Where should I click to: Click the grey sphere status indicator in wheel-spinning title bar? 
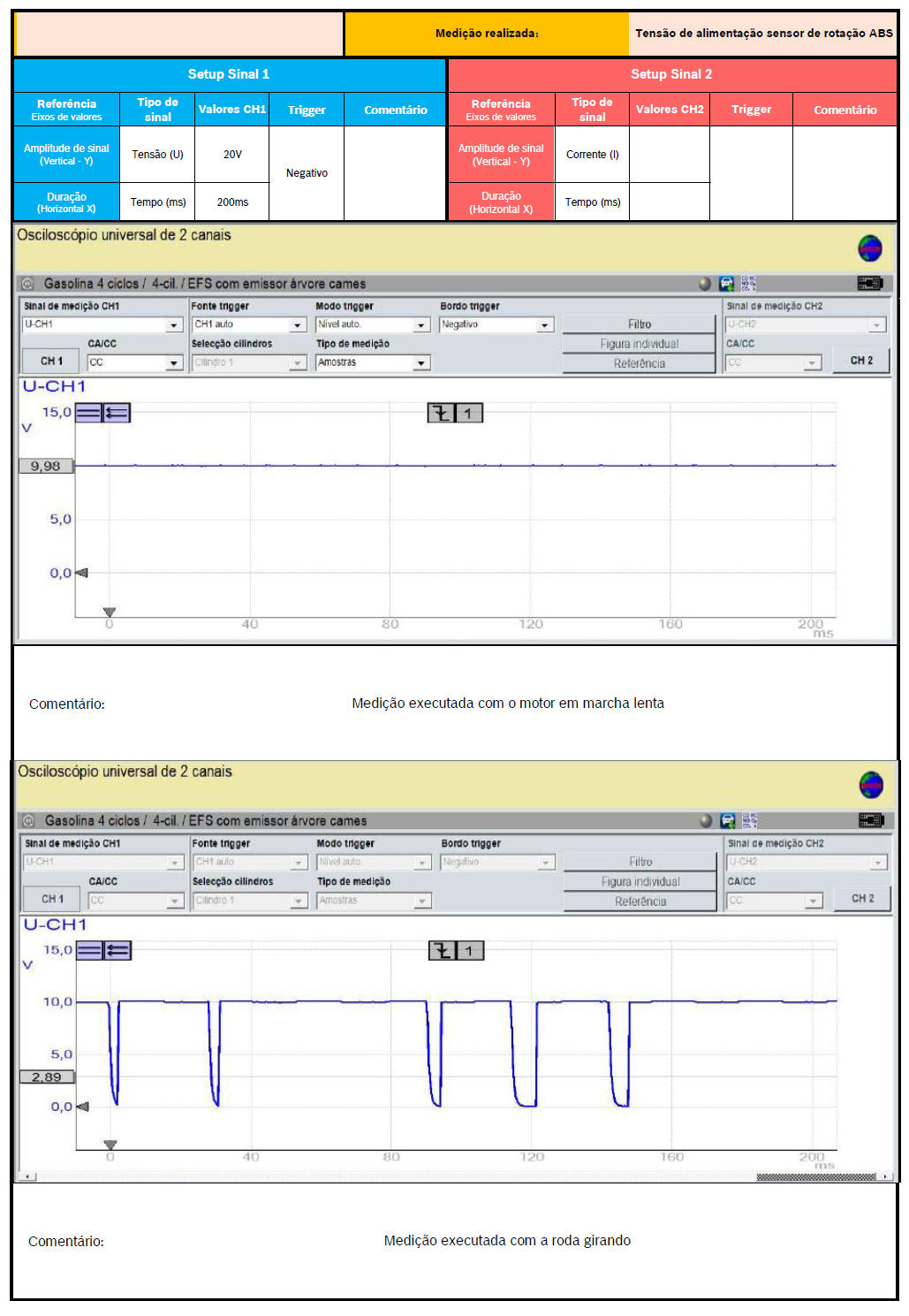(x=705, y=820)
